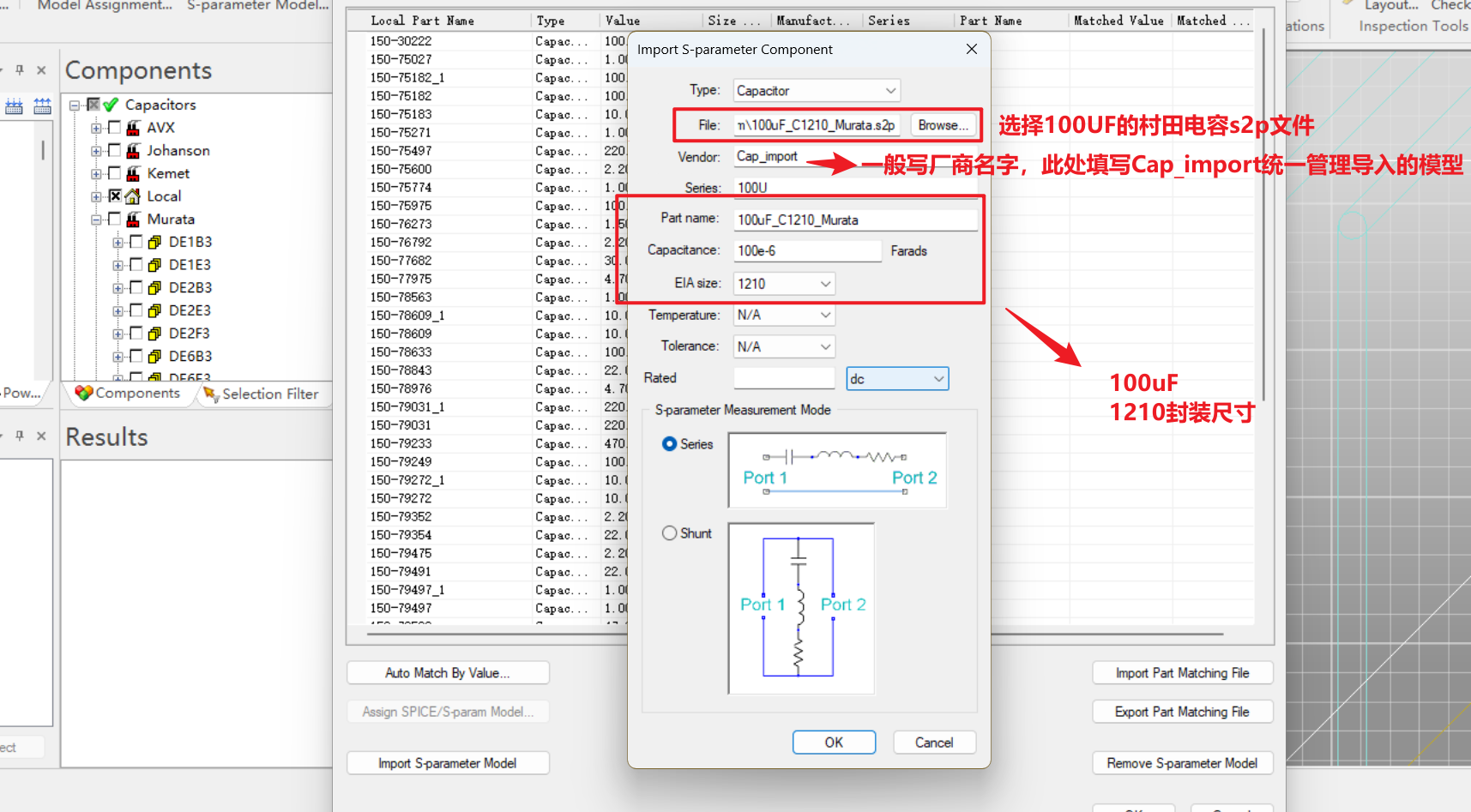Click the DE2E3 series icon
This screenshot has height=812, width=1471.
pos(154,310)
